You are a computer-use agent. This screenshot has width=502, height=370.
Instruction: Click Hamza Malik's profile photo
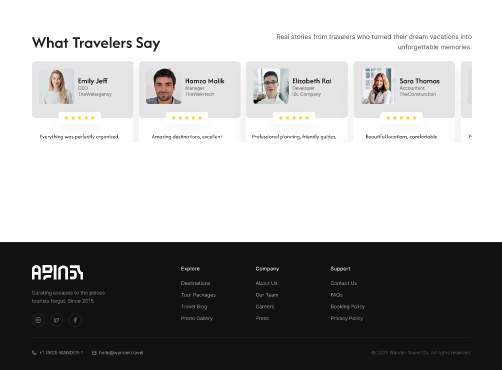164,86
